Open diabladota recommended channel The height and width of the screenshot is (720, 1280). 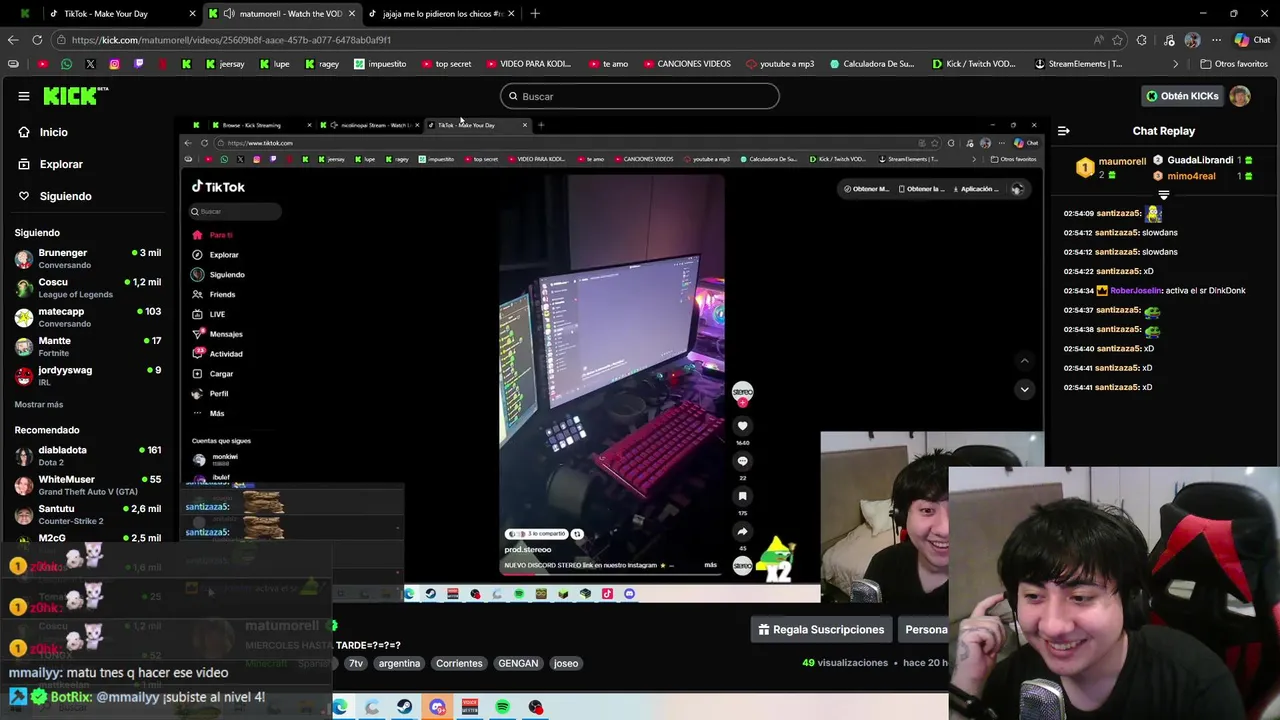[x=88, y=455]
